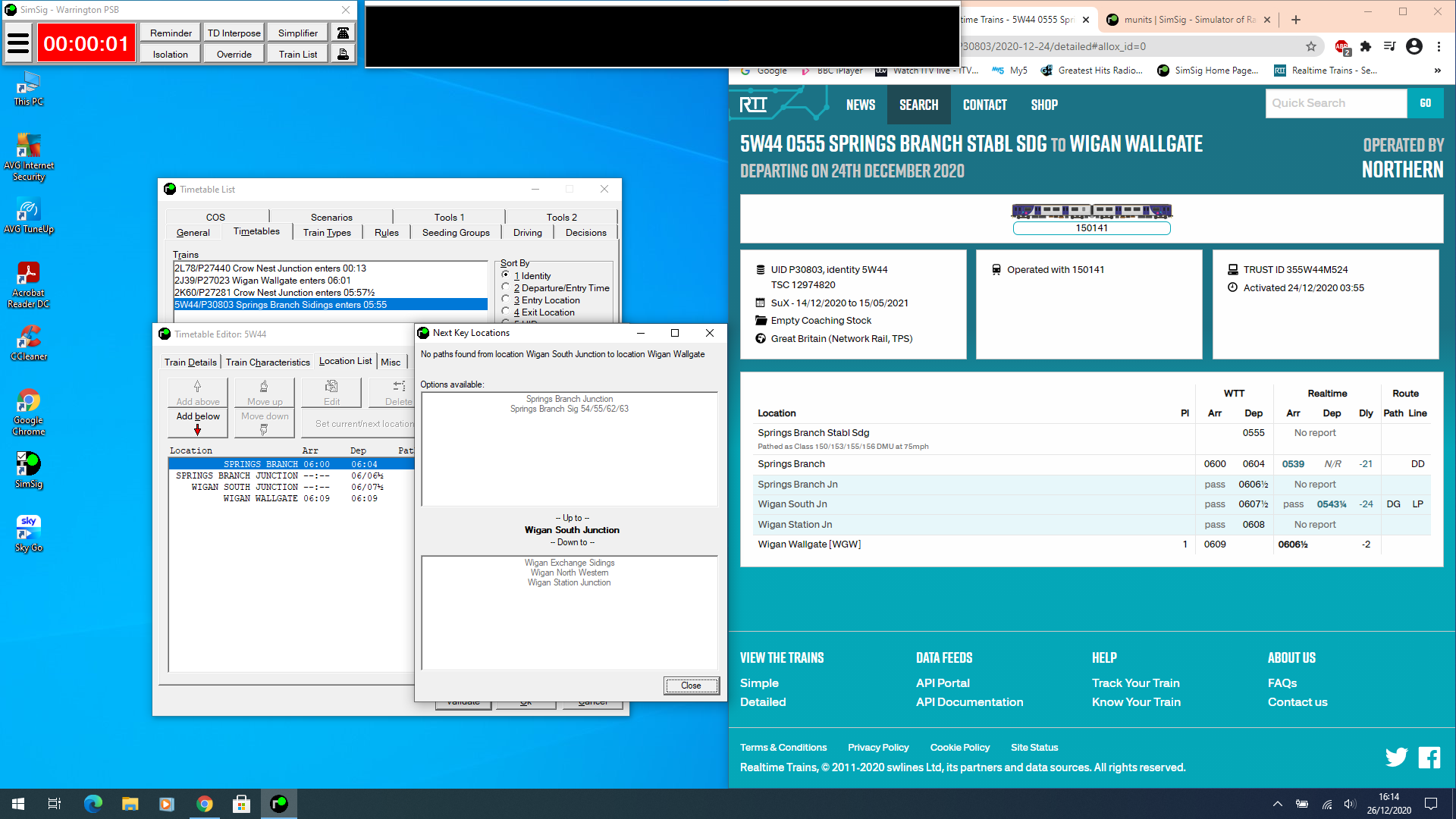Choose Springs Branch Sig 54/55/62/63 option
1456x819 pixels.
point(569,409)
